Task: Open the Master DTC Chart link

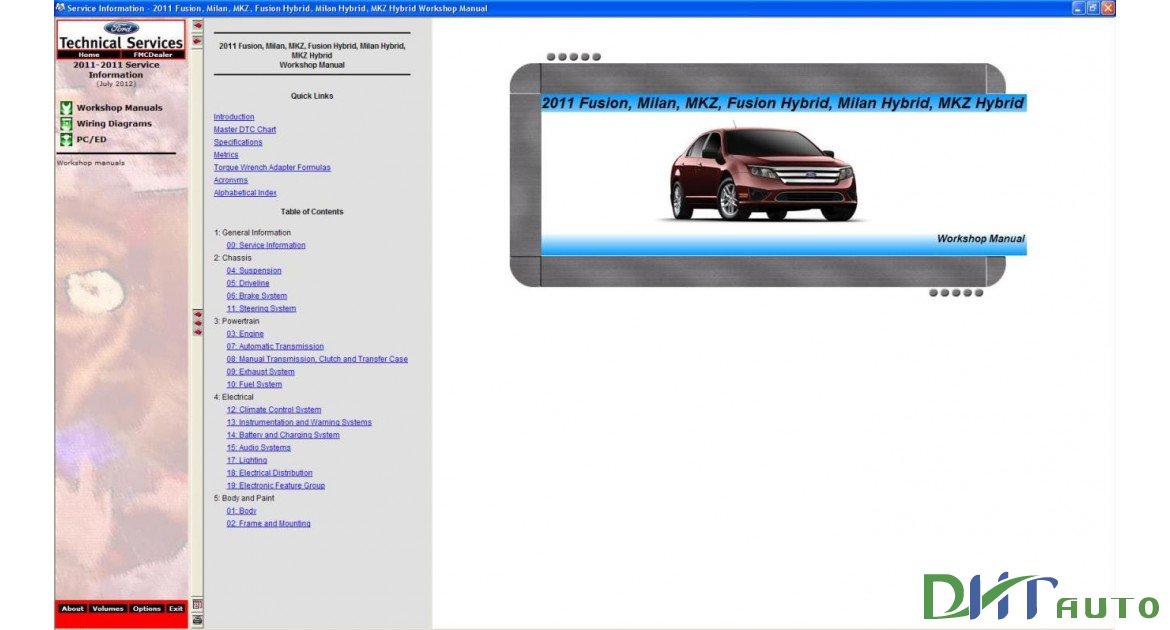Action: coord(245,129)
